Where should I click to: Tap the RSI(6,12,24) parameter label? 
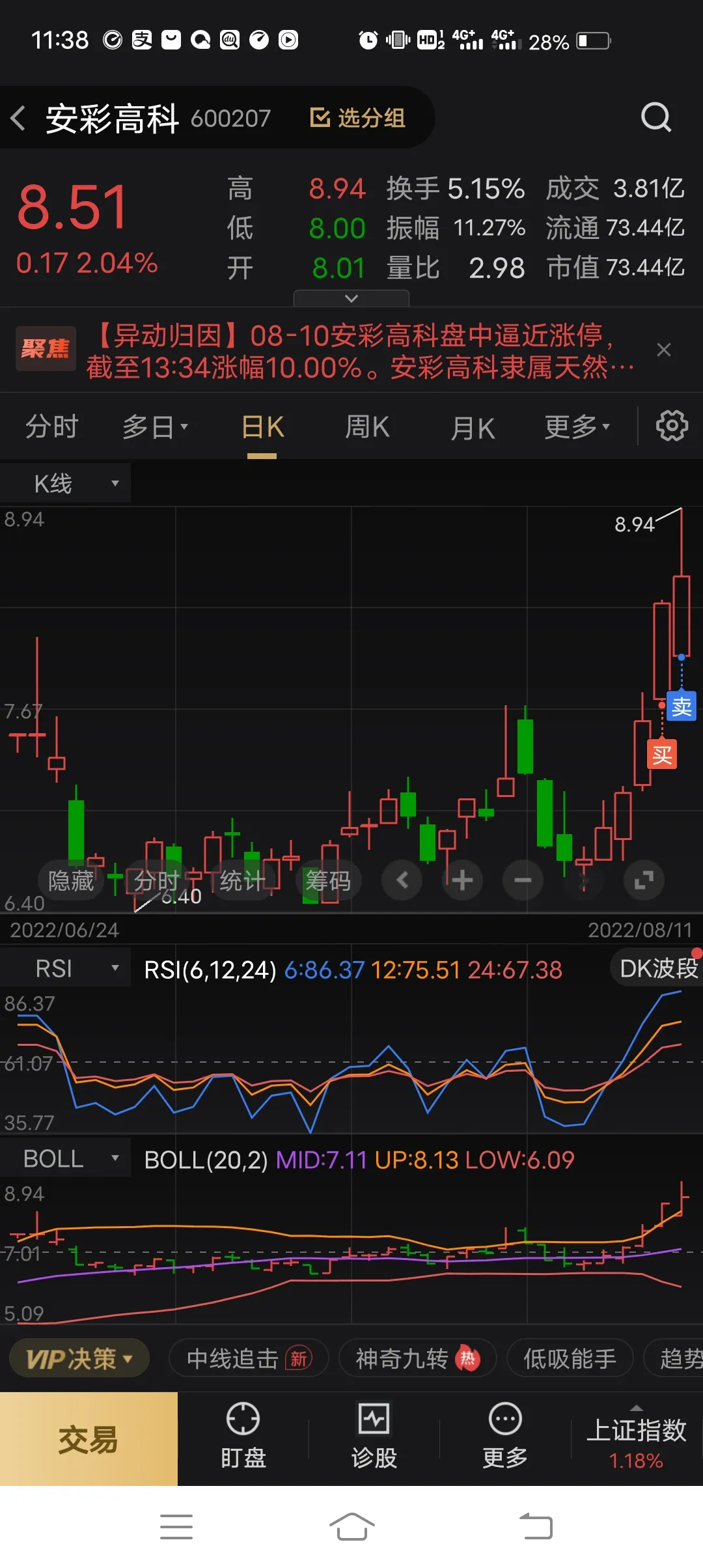click(x=210, y=970)
